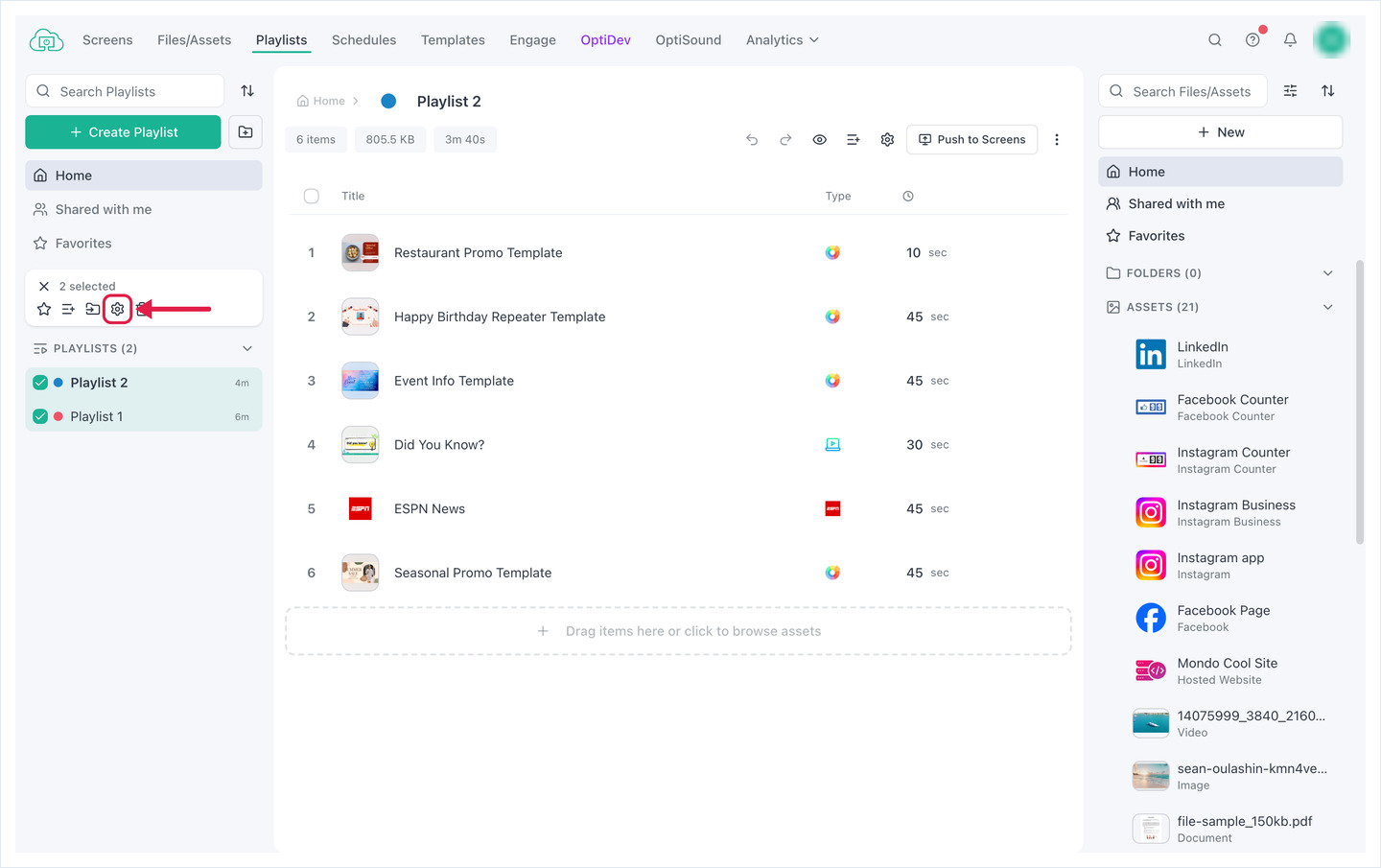This screenshot has width=1381, height=868.
Task: Click the Home breadcrumb link
Action: 321,101
